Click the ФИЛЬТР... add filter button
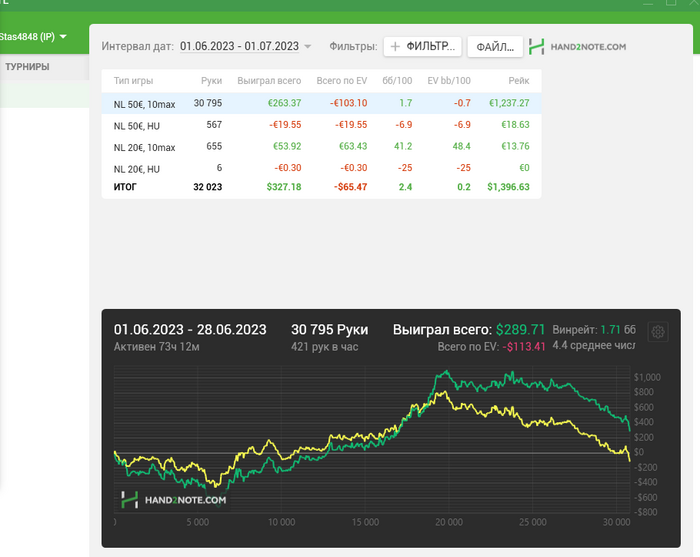The height and width of the screenshot is (557, 700). [x=422, y=46]
